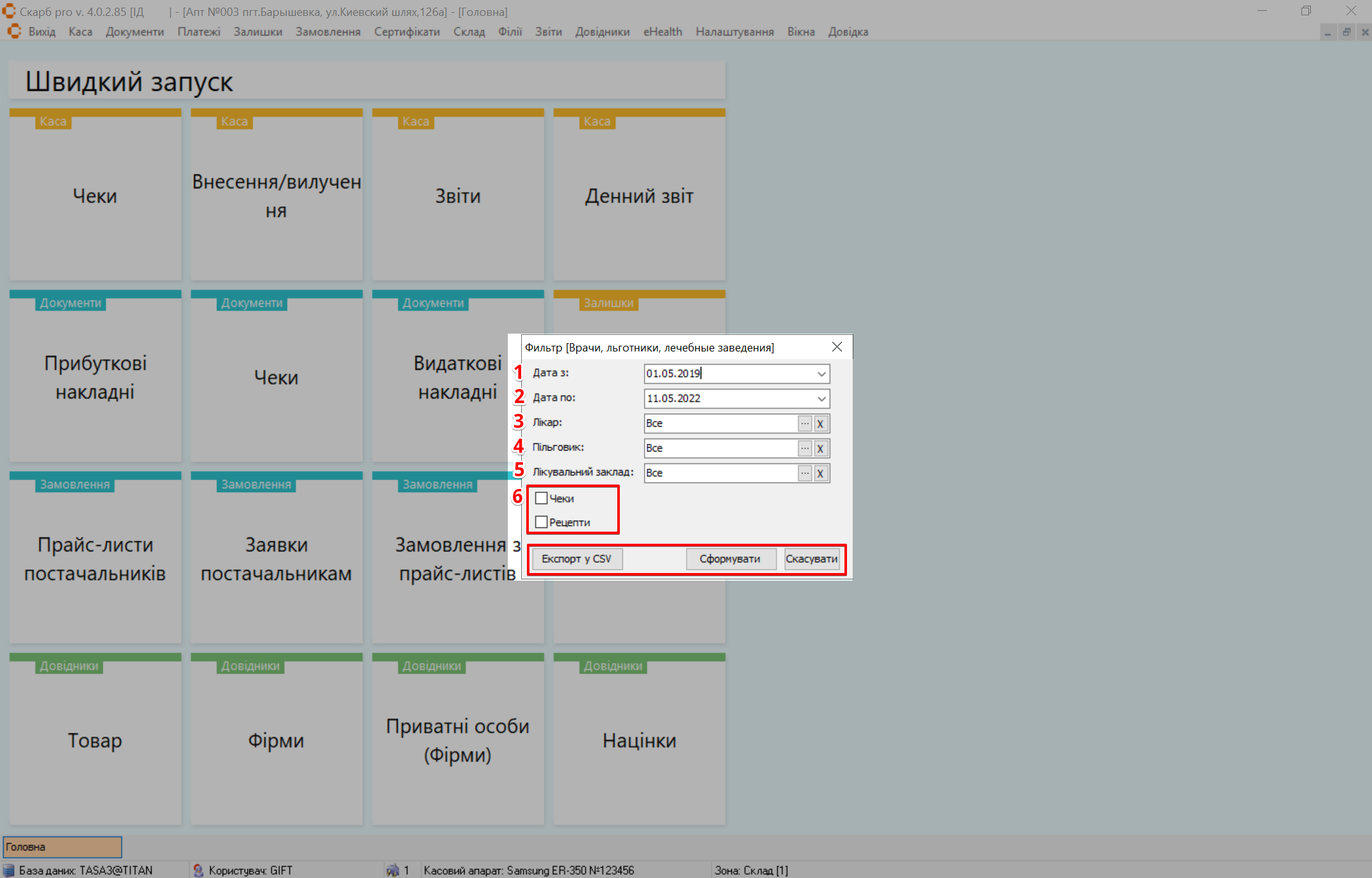This screenshot has height=878, width=1372.
Task: Enable the Чеки checkbox
Action: 542,498
